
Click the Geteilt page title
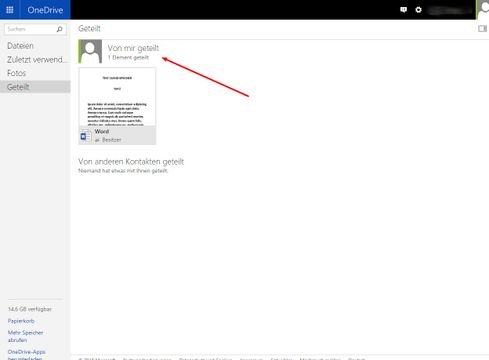(x=89, y=29)
